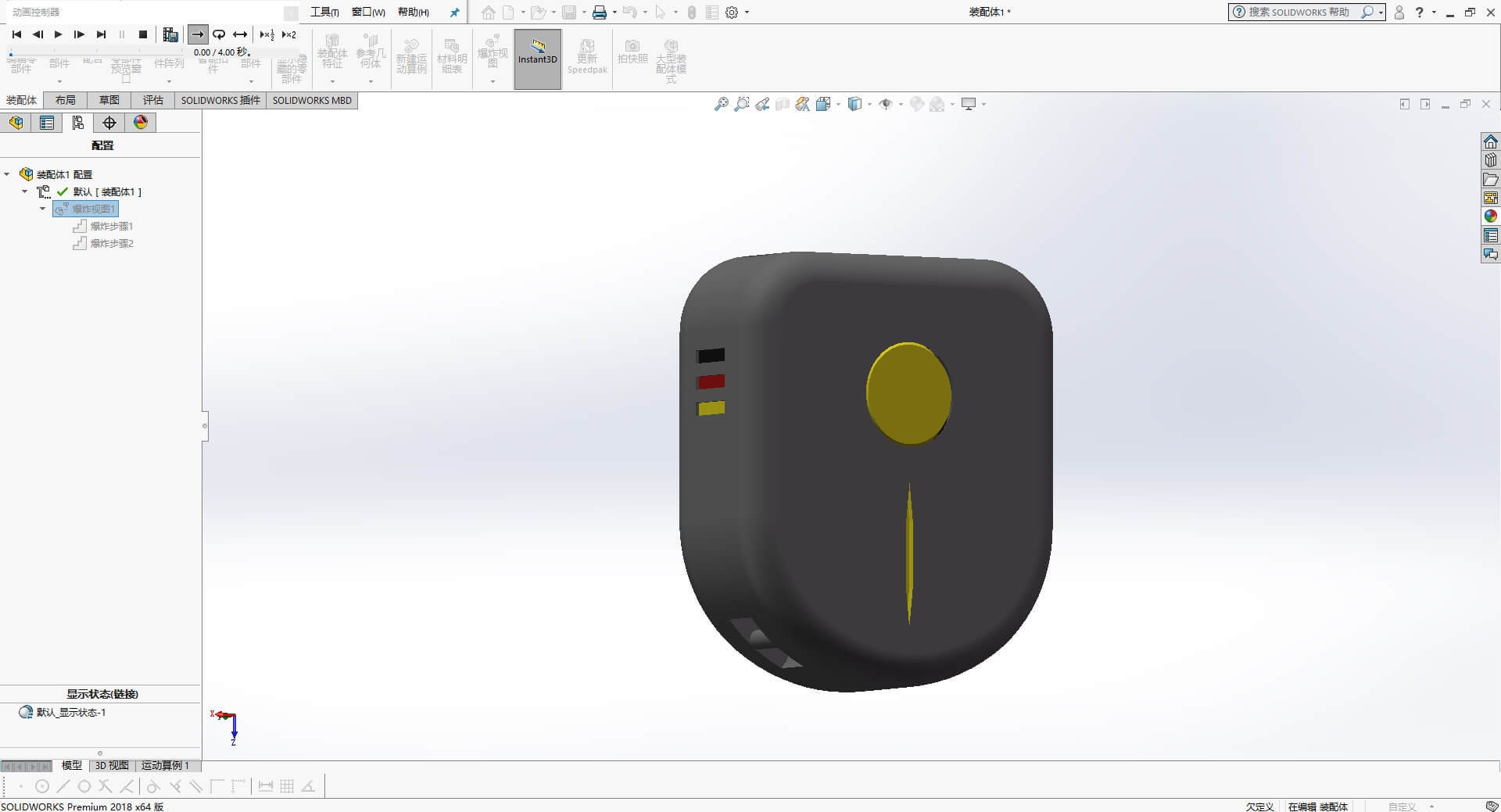Screen dimensions: 1501x812
Task: Click the animation progress slider track
Action: tap(98, 54)
